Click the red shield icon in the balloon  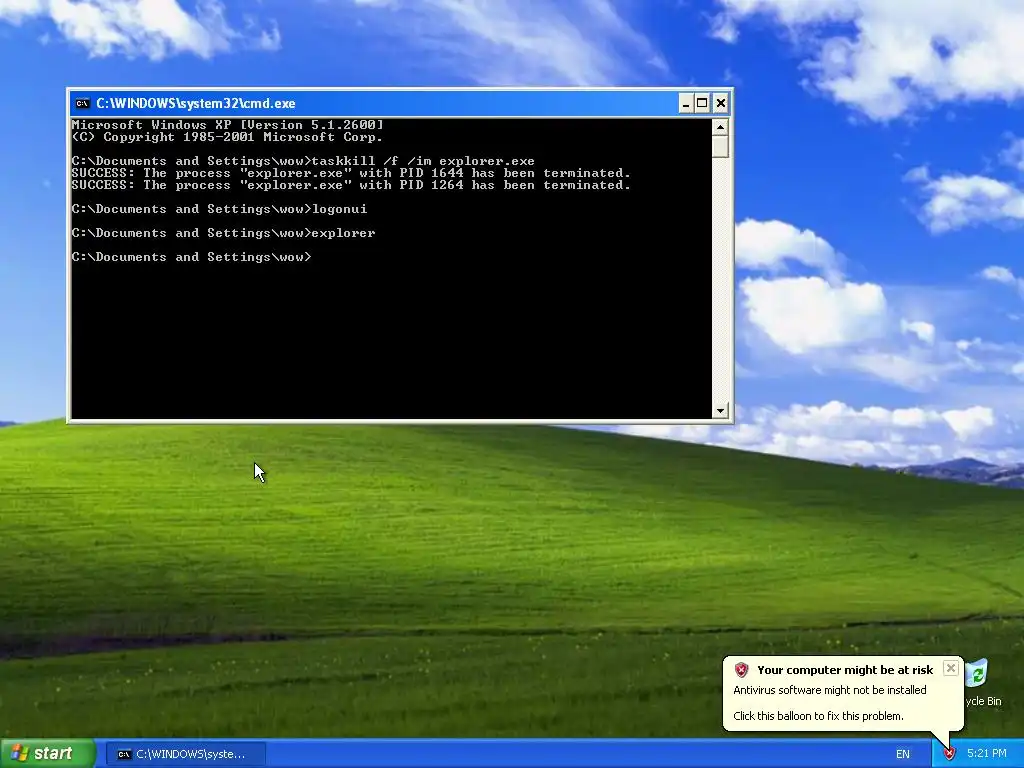[x=741, y=669]
